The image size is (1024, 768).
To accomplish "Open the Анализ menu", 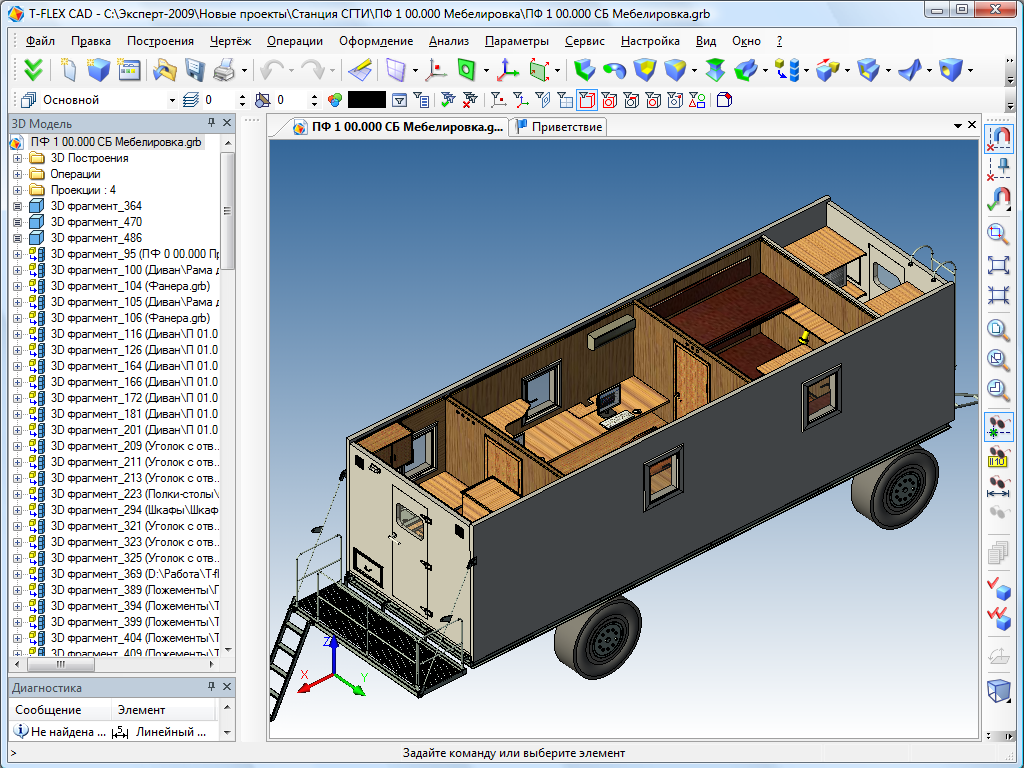I will [447, 41].
